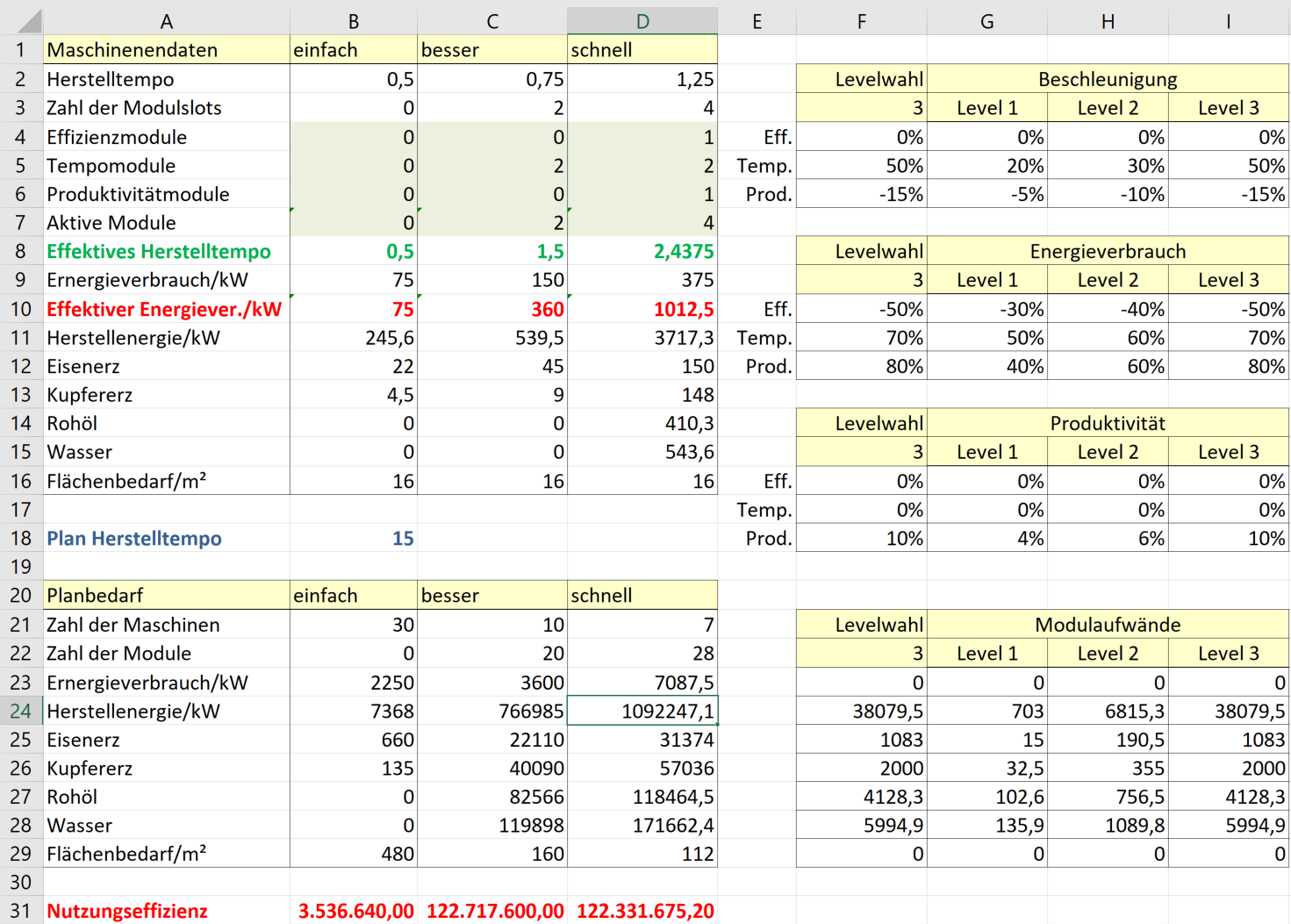Image resolution: width=1291 pixels, height=924 pixels.
Task: Select the active cell 1092247,1
Action: tap(642, 711)
